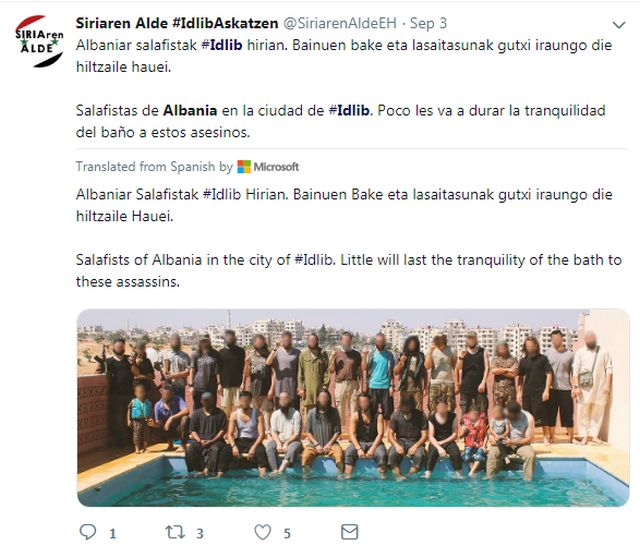Image resolution: width=640 pixels, height=546 pixels.
Task: Expand the tweet options chevron menu
Action: point(619,25)
